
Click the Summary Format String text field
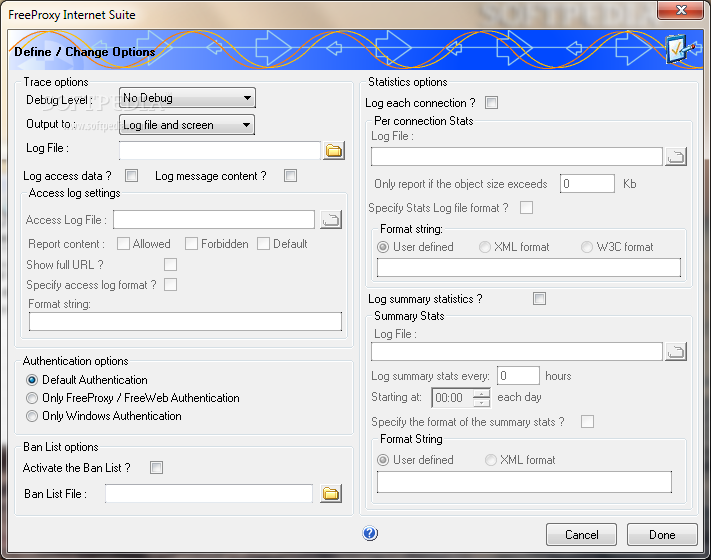524,482
